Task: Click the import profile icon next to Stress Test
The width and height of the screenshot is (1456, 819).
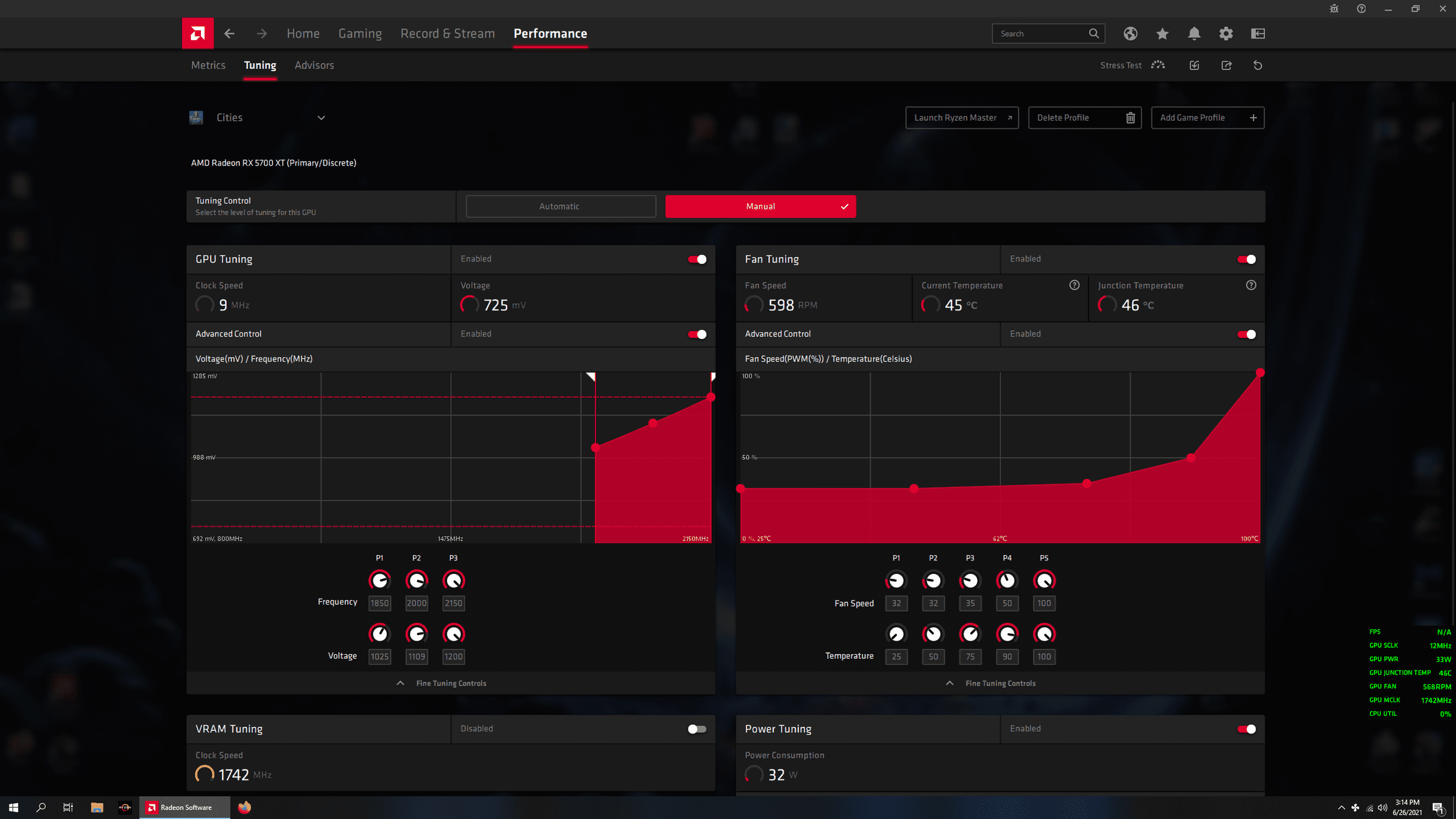Action: point(1195,65)
